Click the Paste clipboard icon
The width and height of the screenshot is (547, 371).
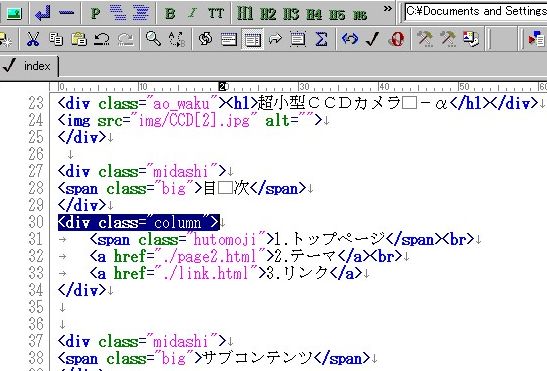79,39
